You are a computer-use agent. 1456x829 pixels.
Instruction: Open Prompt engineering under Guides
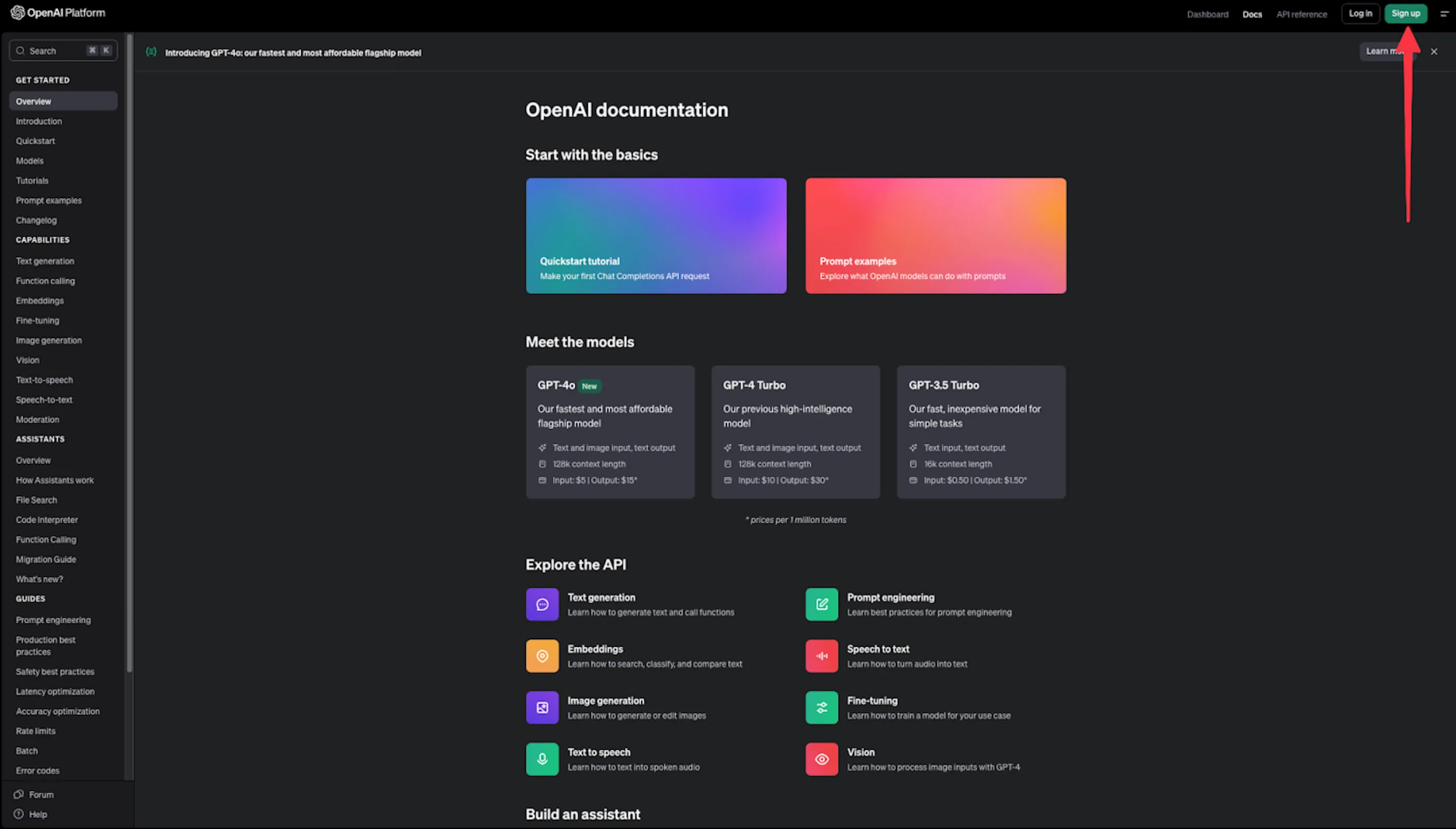(53, 620)
